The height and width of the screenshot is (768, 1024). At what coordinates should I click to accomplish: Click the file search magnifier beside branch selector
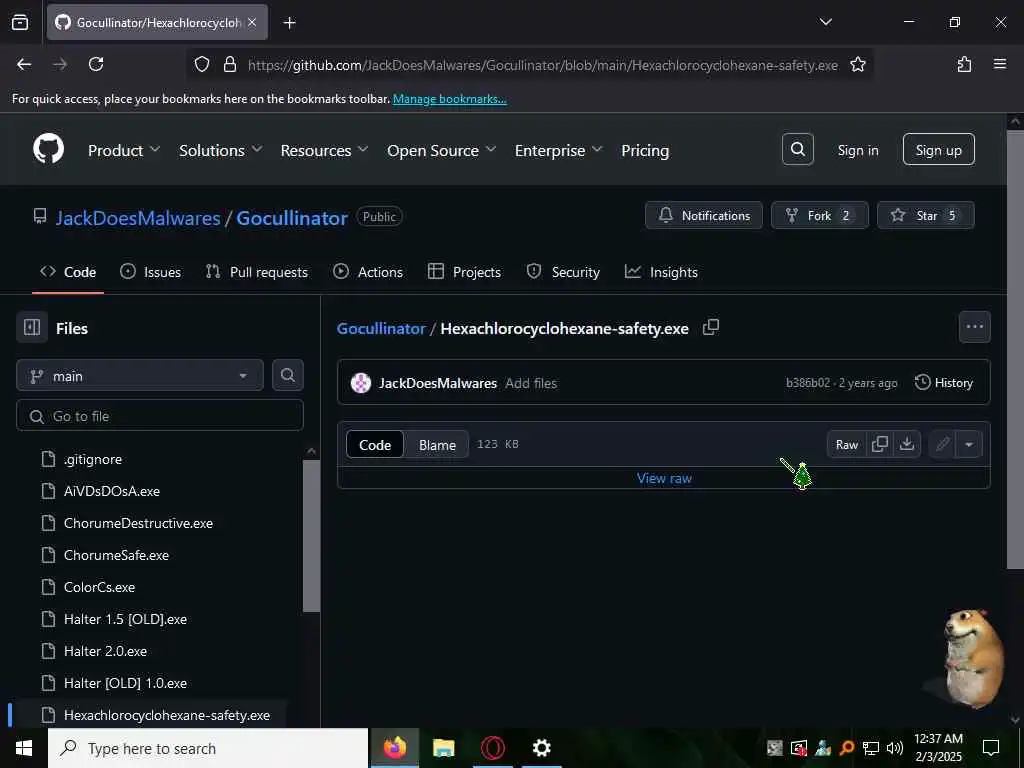[x=287, y=376]
